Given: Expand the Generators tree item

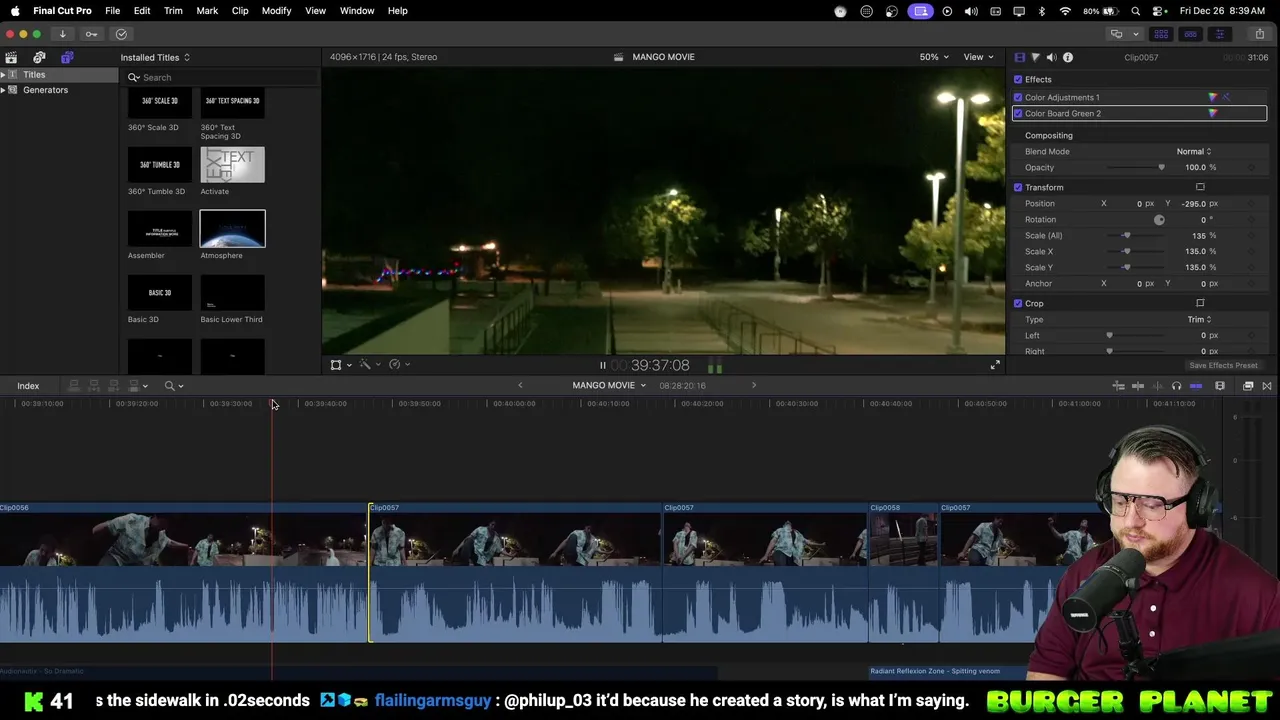Looking at the screenshot, I should (x=3, y=90).
